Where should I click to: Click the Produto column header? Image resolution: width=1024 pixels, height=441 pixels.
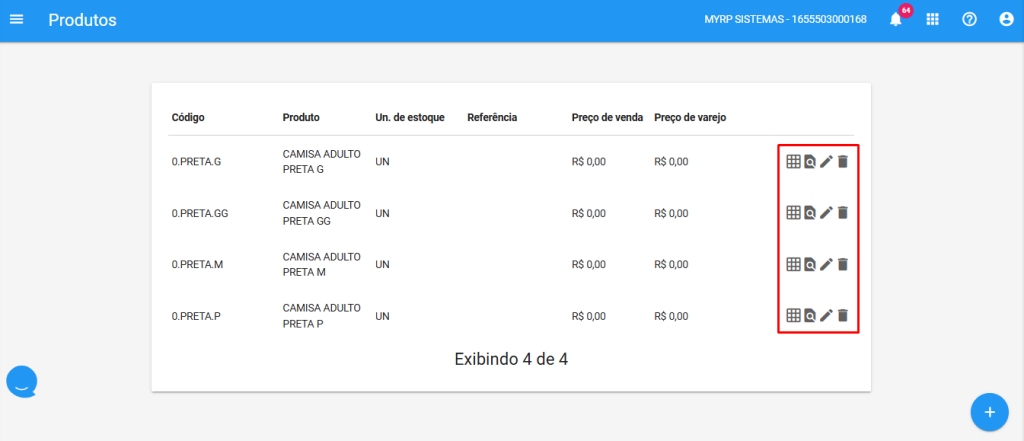click(301, 118)
